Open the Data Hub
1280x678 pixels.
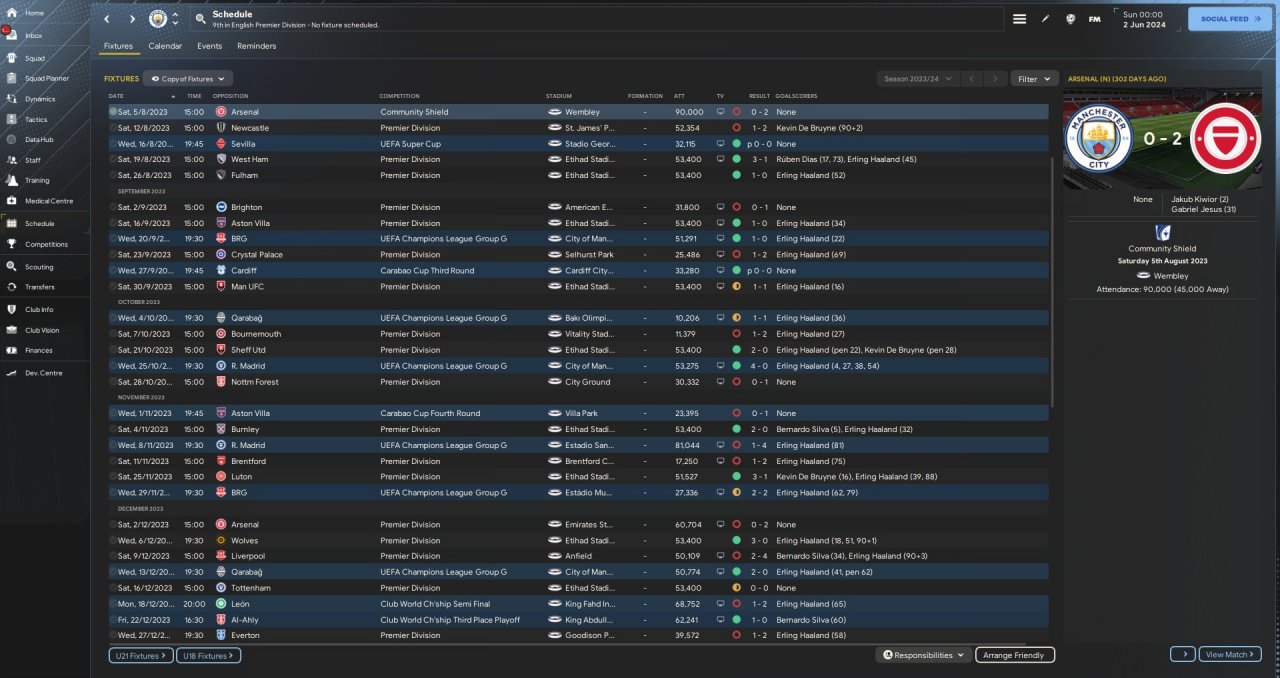(x=39, y=139)
